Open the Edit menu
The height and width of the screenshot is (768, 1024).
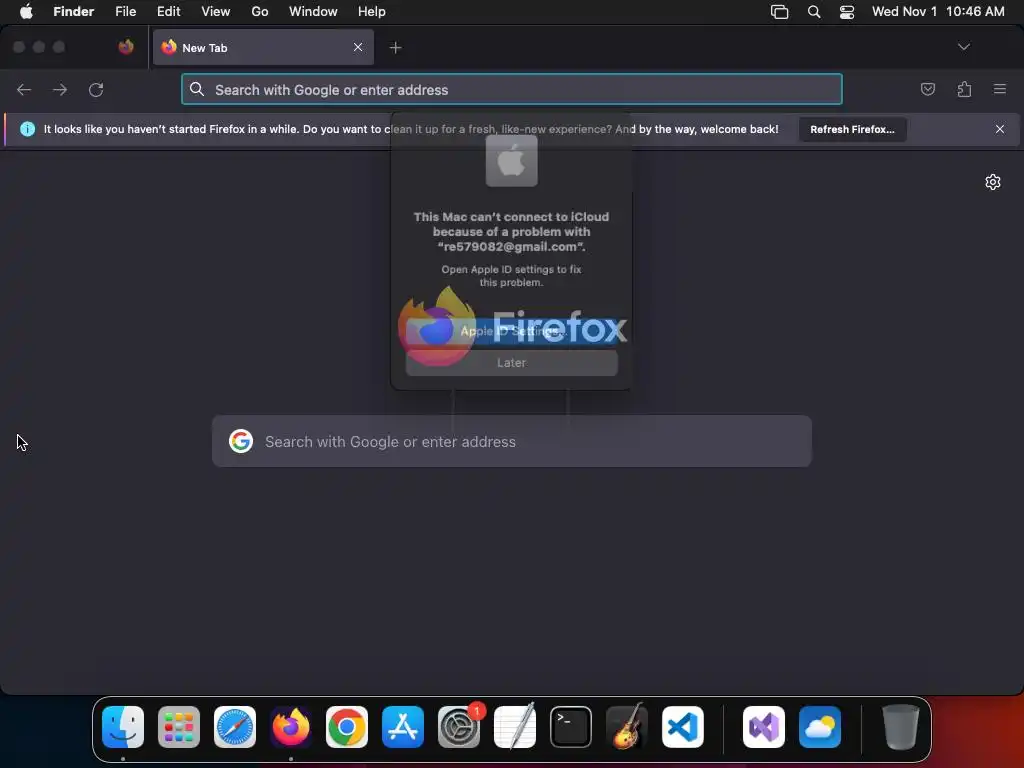(x=168, y=11)
